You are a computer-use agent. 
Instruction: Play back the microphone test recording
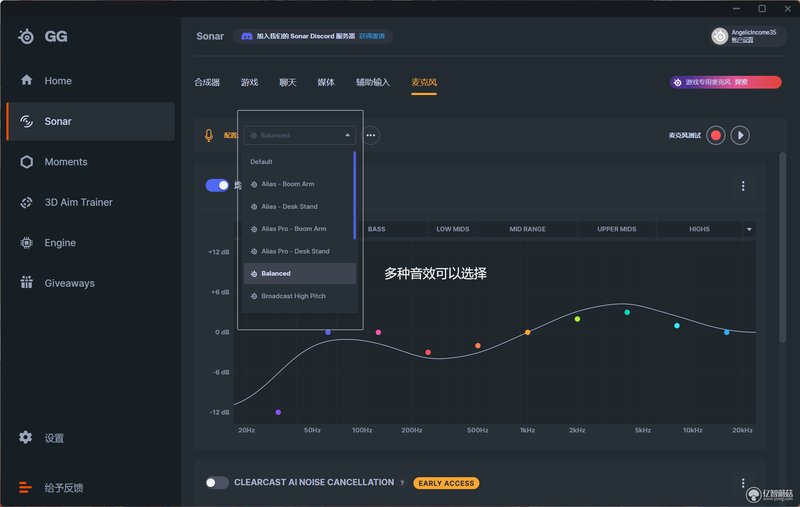[x=740, y=135]
